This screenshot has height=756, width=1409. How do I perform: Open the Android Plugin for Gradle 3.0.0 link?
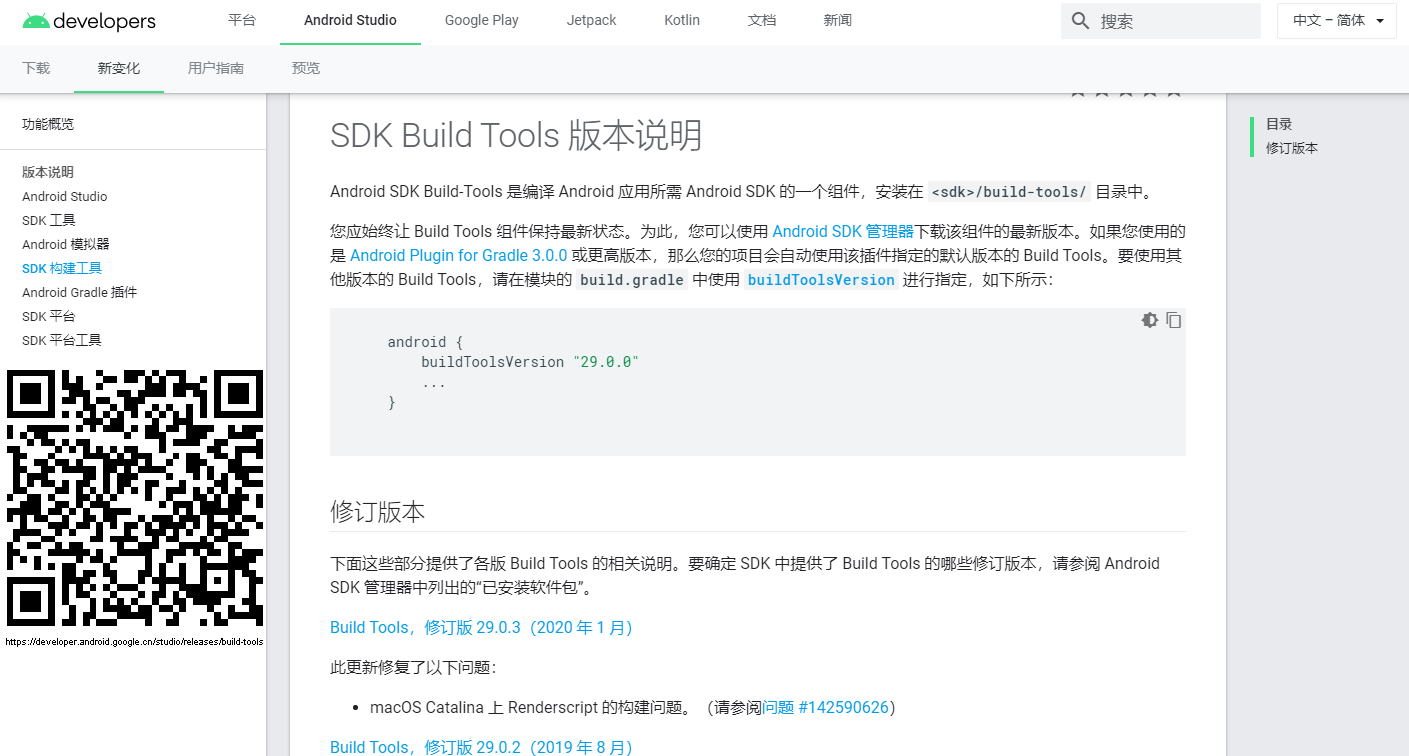458,255
